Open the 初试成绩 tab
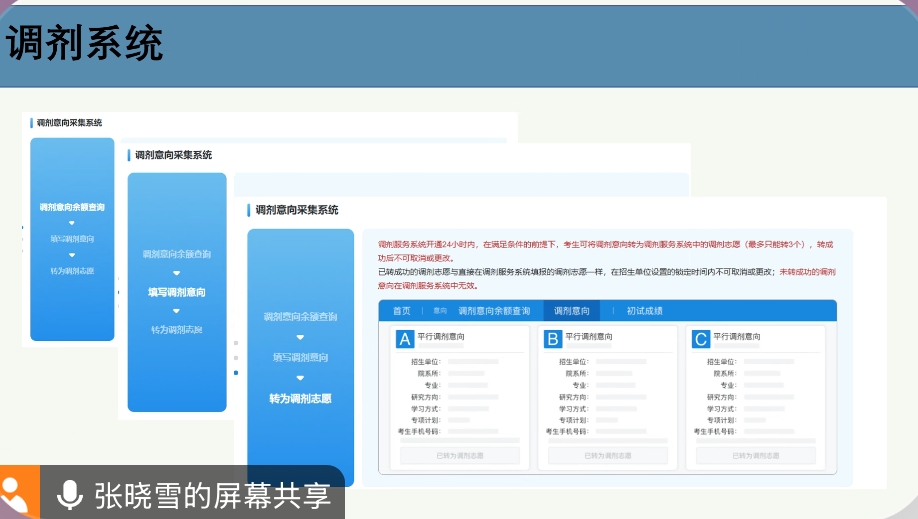918x519 pixels. click(x=644, y=311)
